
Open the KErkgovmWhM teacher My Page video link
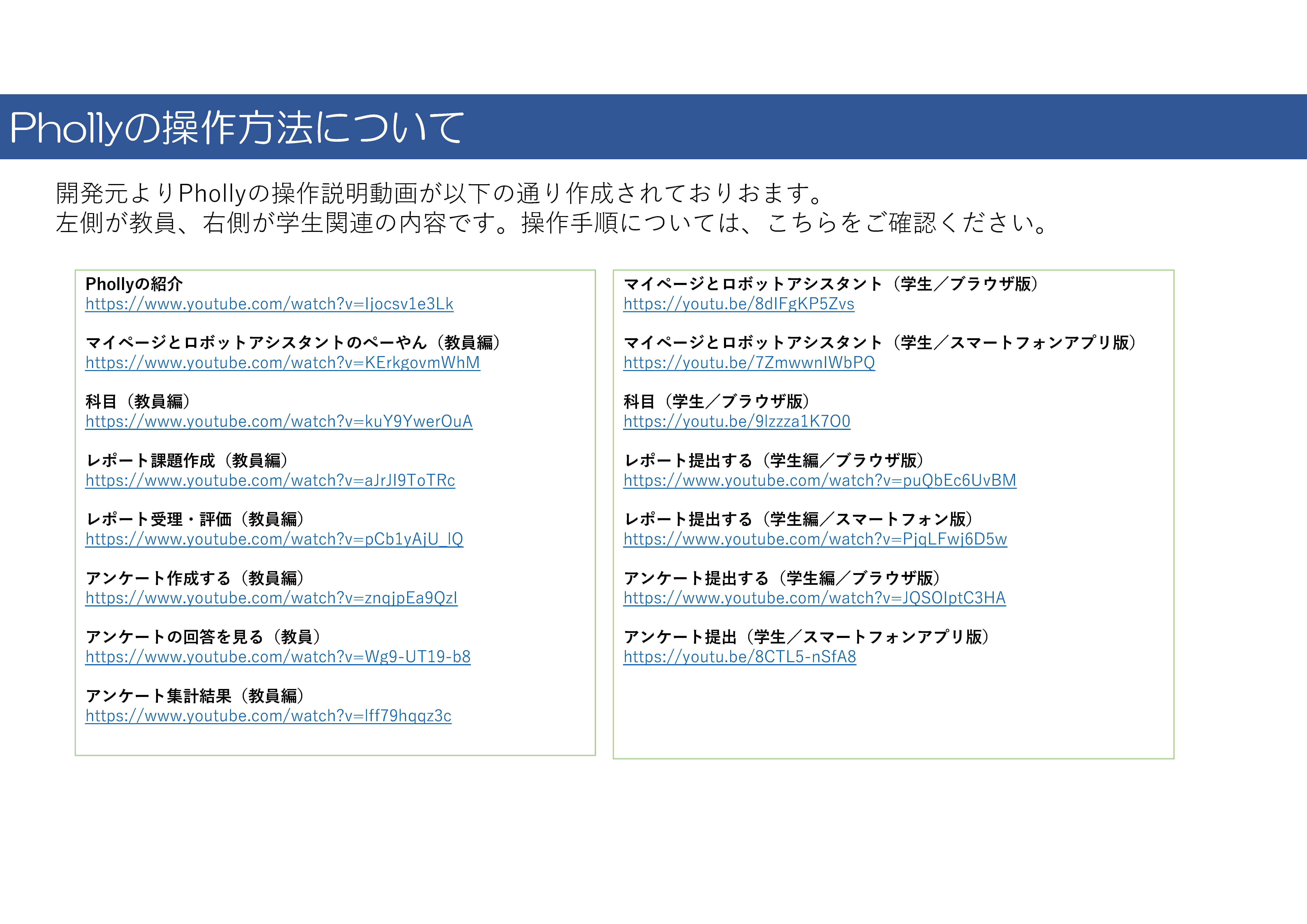[x=283, y=363]
